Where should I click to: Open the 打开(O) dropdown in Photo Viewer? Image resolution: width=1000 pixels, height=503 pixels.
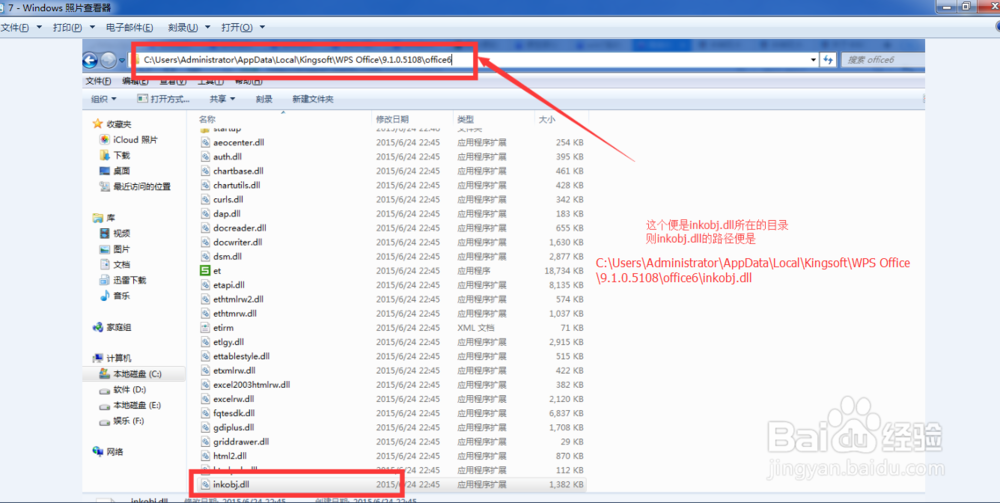[x=243, y=27]
